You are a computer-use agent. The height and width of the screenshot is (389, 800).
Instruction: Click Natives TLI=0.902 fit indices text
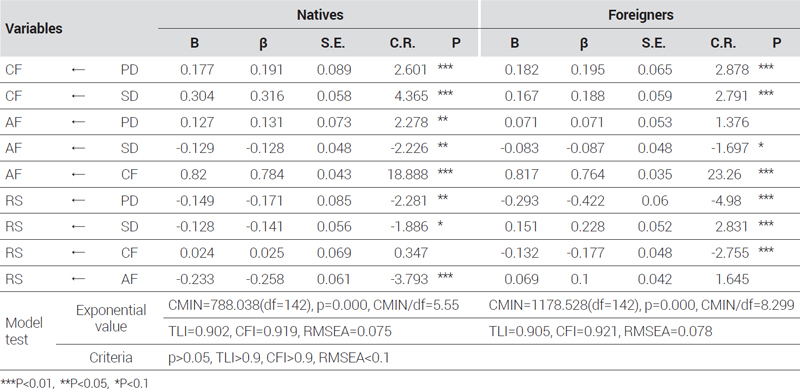coord(280,332)
